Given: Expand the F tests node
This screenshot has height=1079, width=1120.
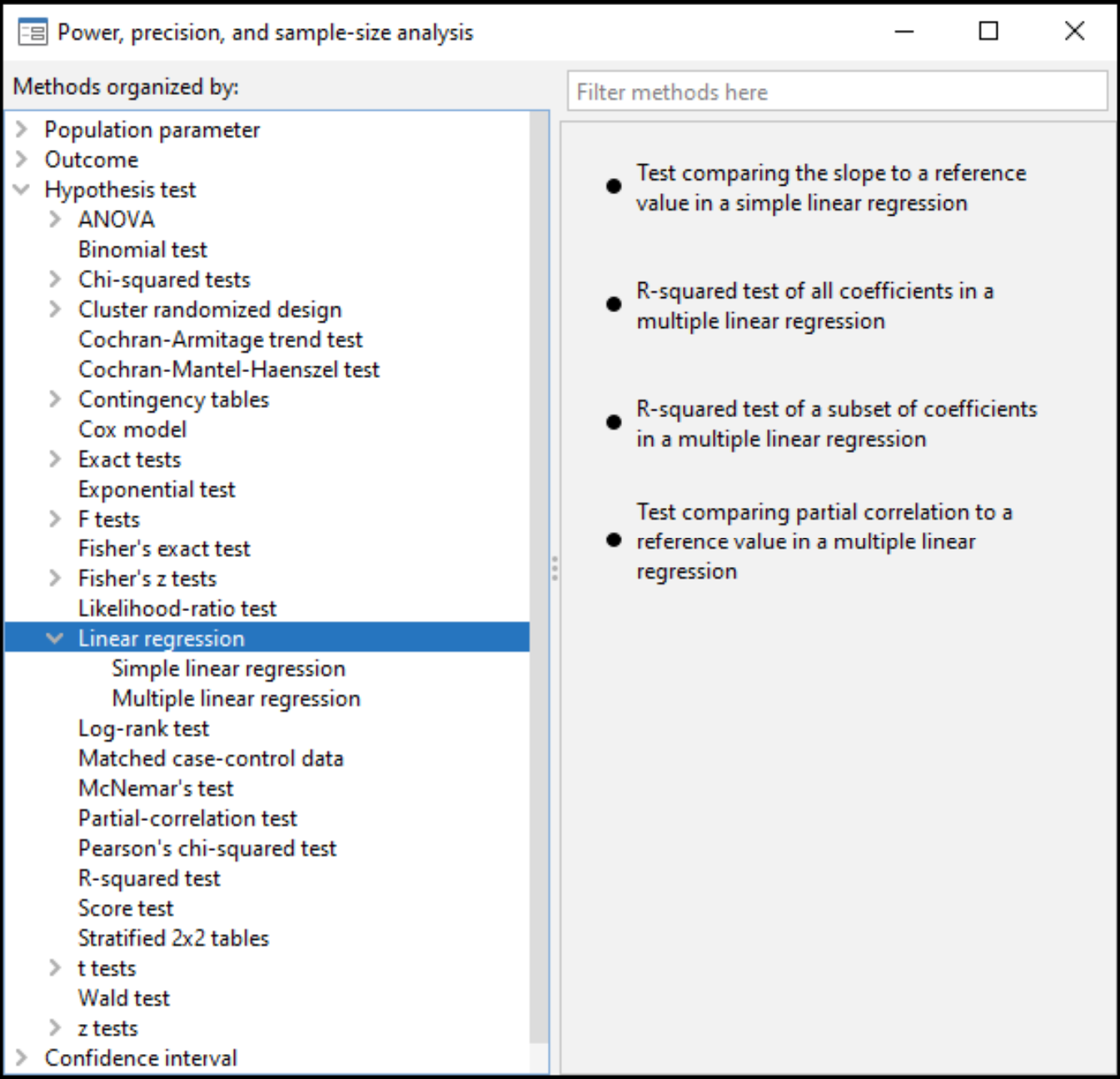Looking at the screenshot, I should (55, 519).
